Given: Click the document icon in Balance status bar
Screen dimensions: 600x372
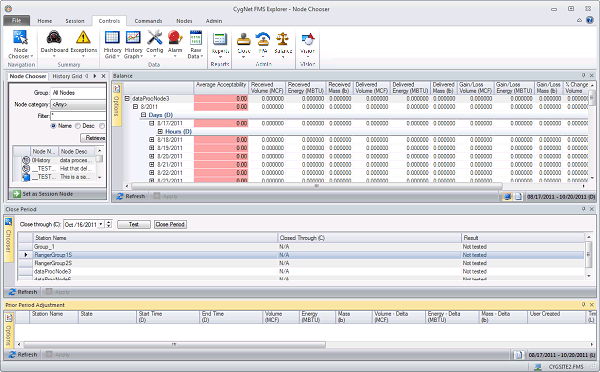Looking at the screenshot, I should [x=518, y=196].
